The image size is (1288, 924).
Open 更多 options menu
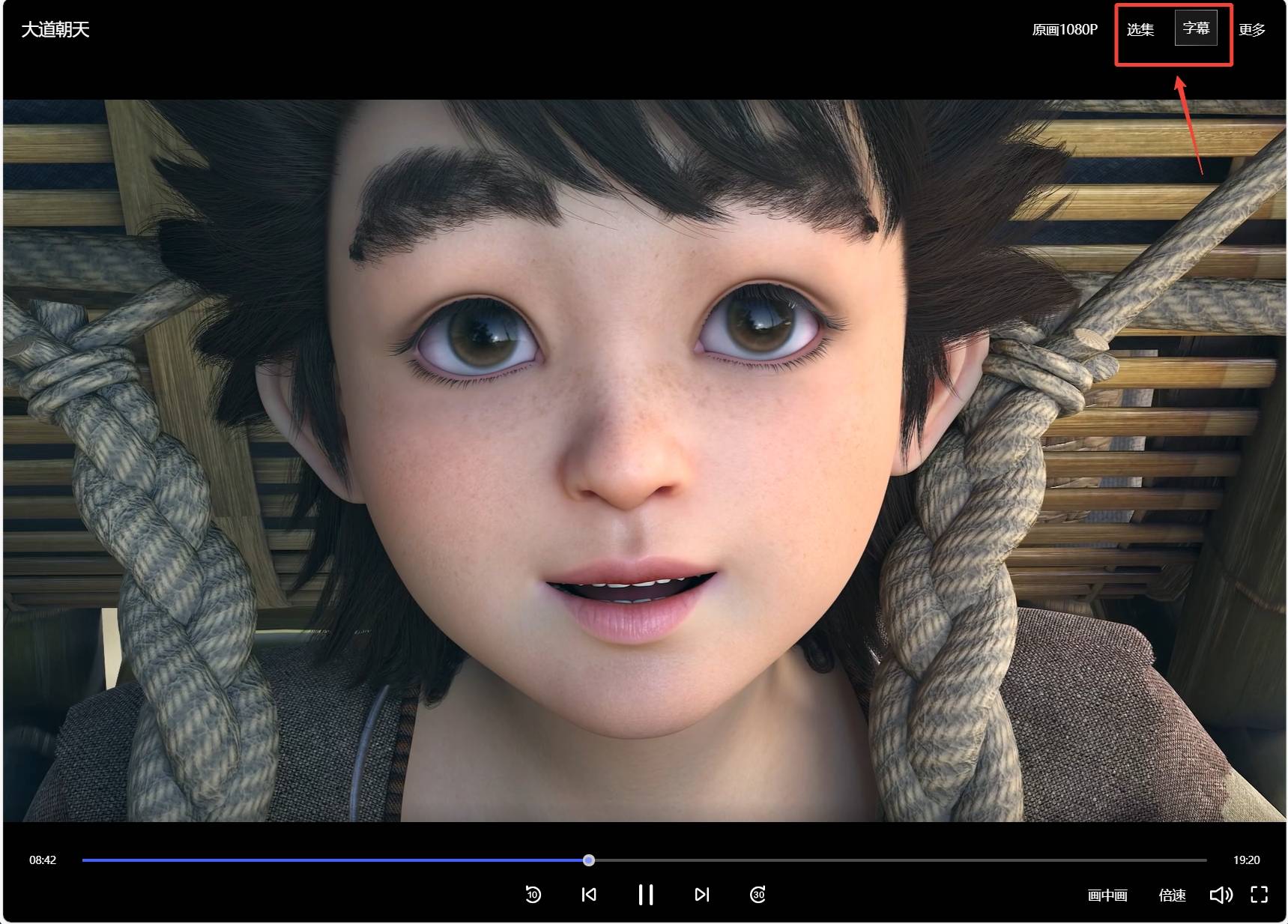1252,29
